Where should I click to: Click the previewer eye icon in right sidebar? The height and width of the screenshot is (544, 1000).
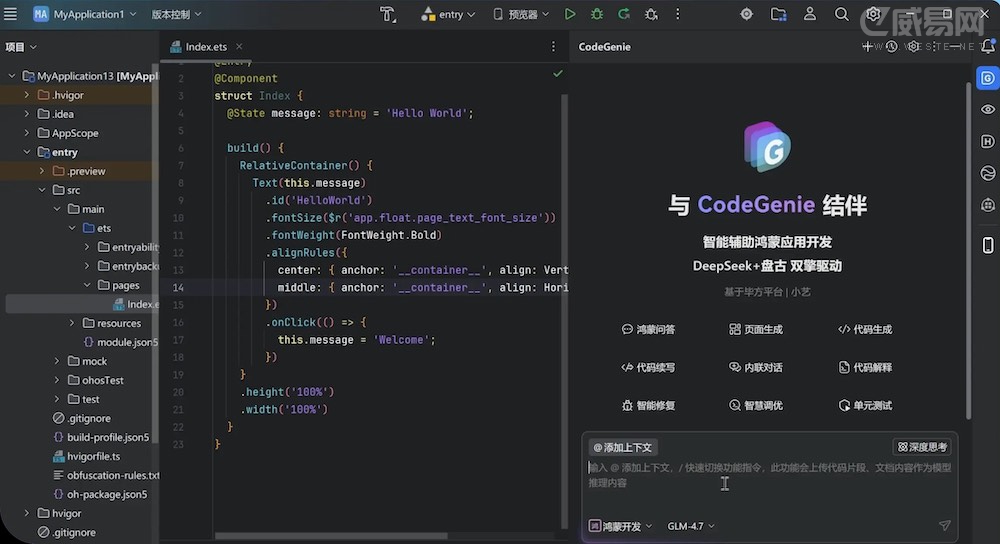987,109
